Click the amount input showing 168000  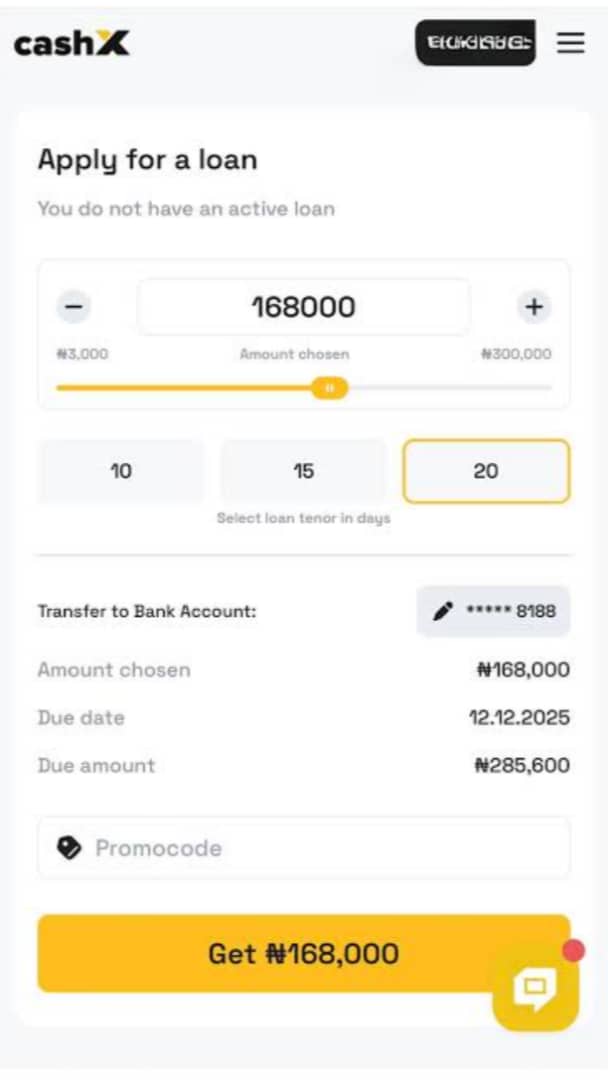[304, 307]
